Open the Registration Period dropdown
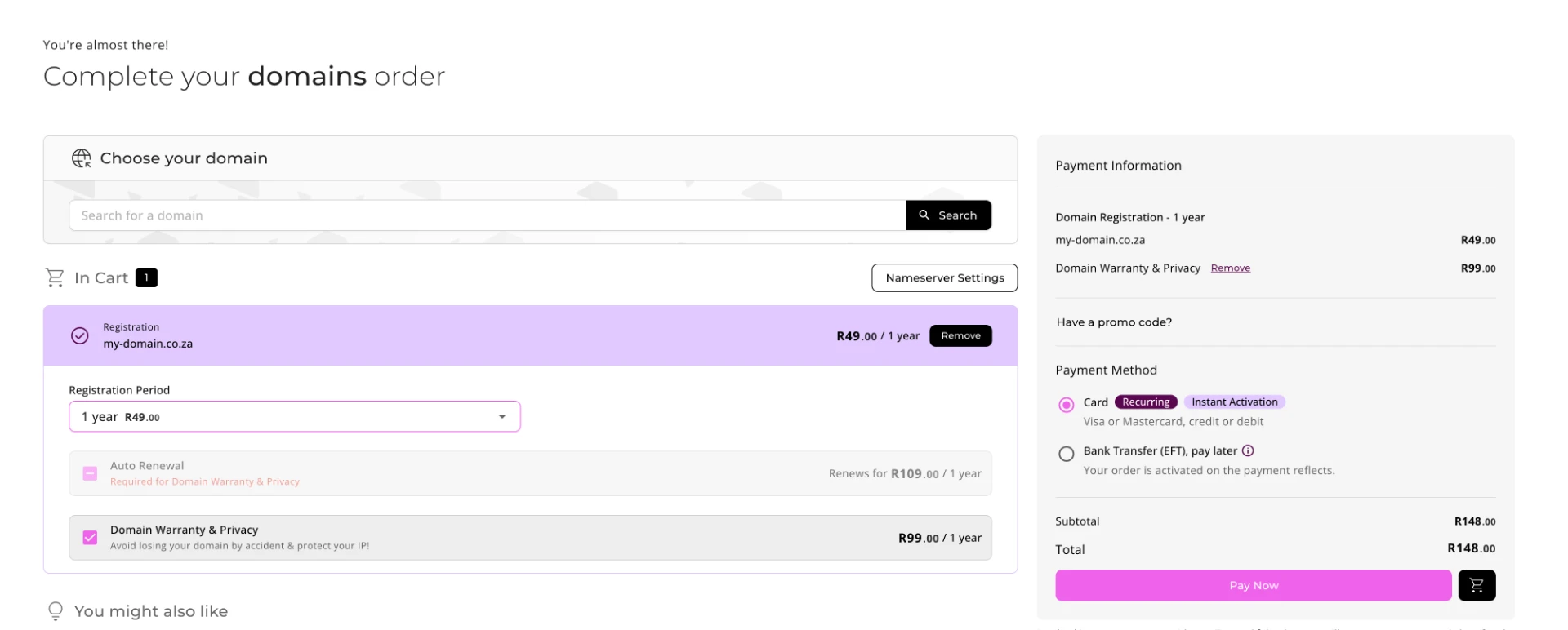The image size is (1568, 630). point(295,416)
